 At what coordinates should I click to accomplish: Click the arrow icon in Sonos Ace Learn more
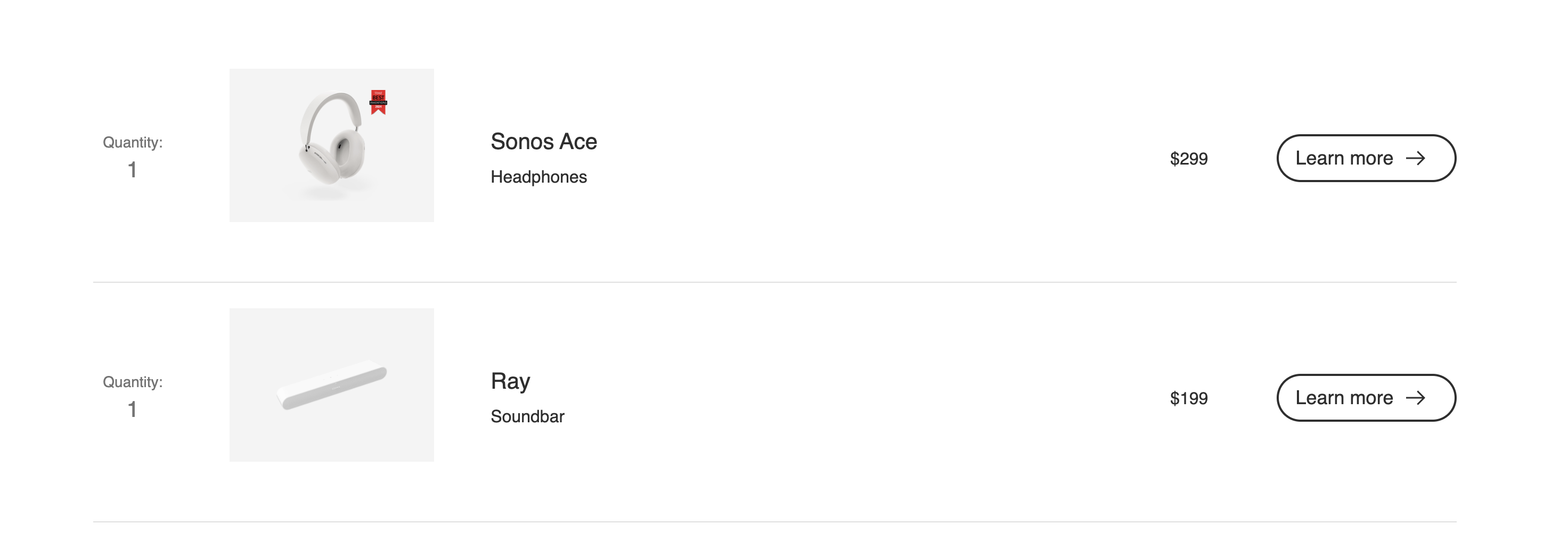(x=1415, y=158)
